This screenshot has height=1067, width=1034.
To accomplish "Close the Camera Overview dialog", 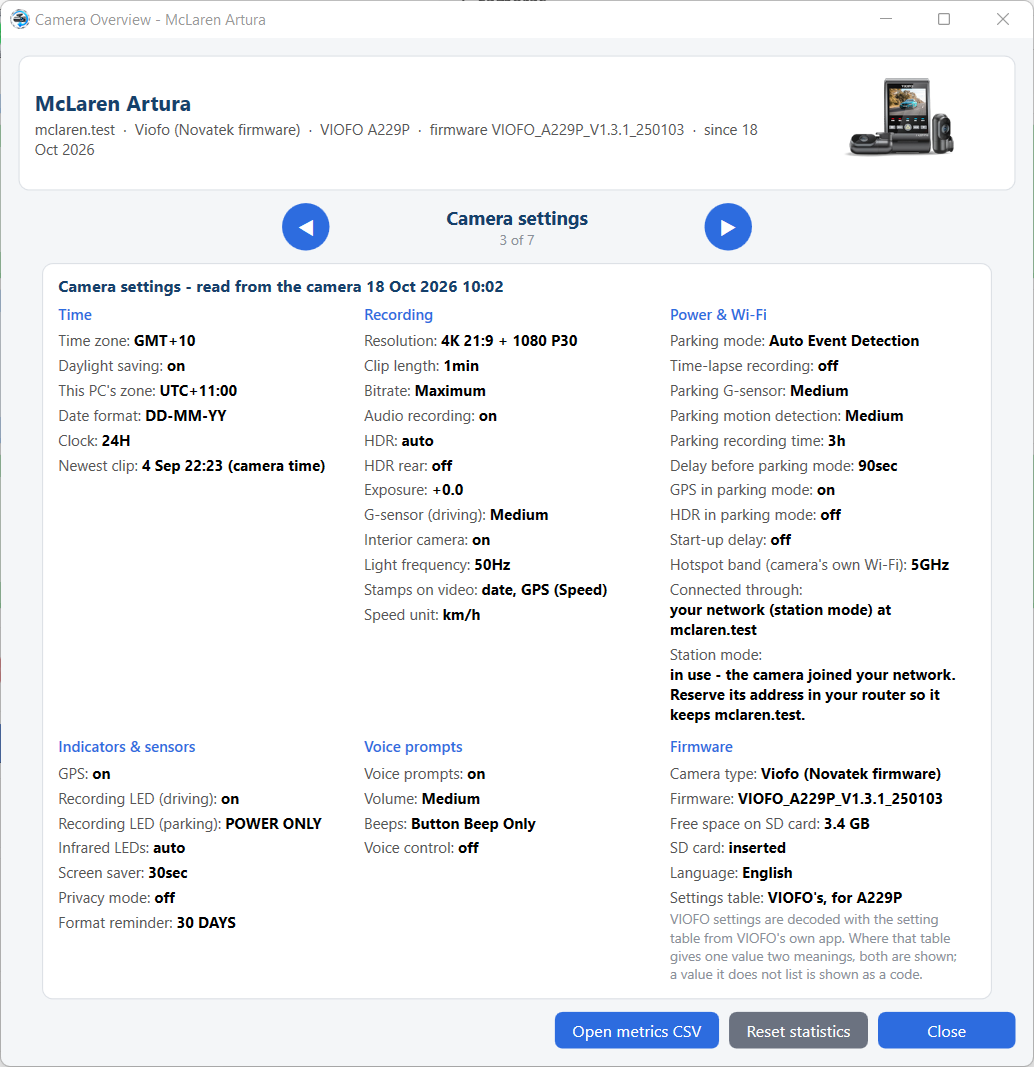I will 946,1031.
